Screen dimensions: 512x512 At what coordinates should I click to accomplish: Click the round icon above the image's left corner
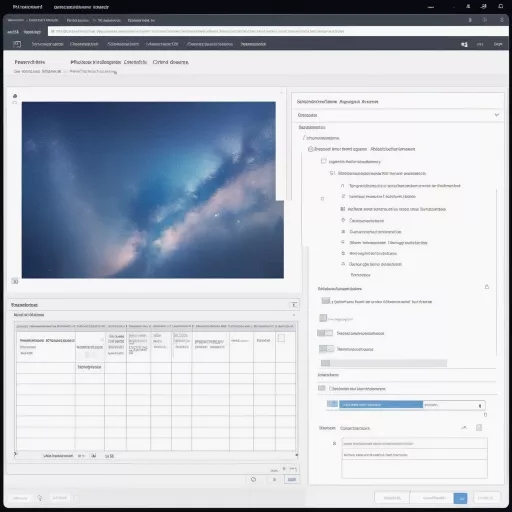[15, 96]
